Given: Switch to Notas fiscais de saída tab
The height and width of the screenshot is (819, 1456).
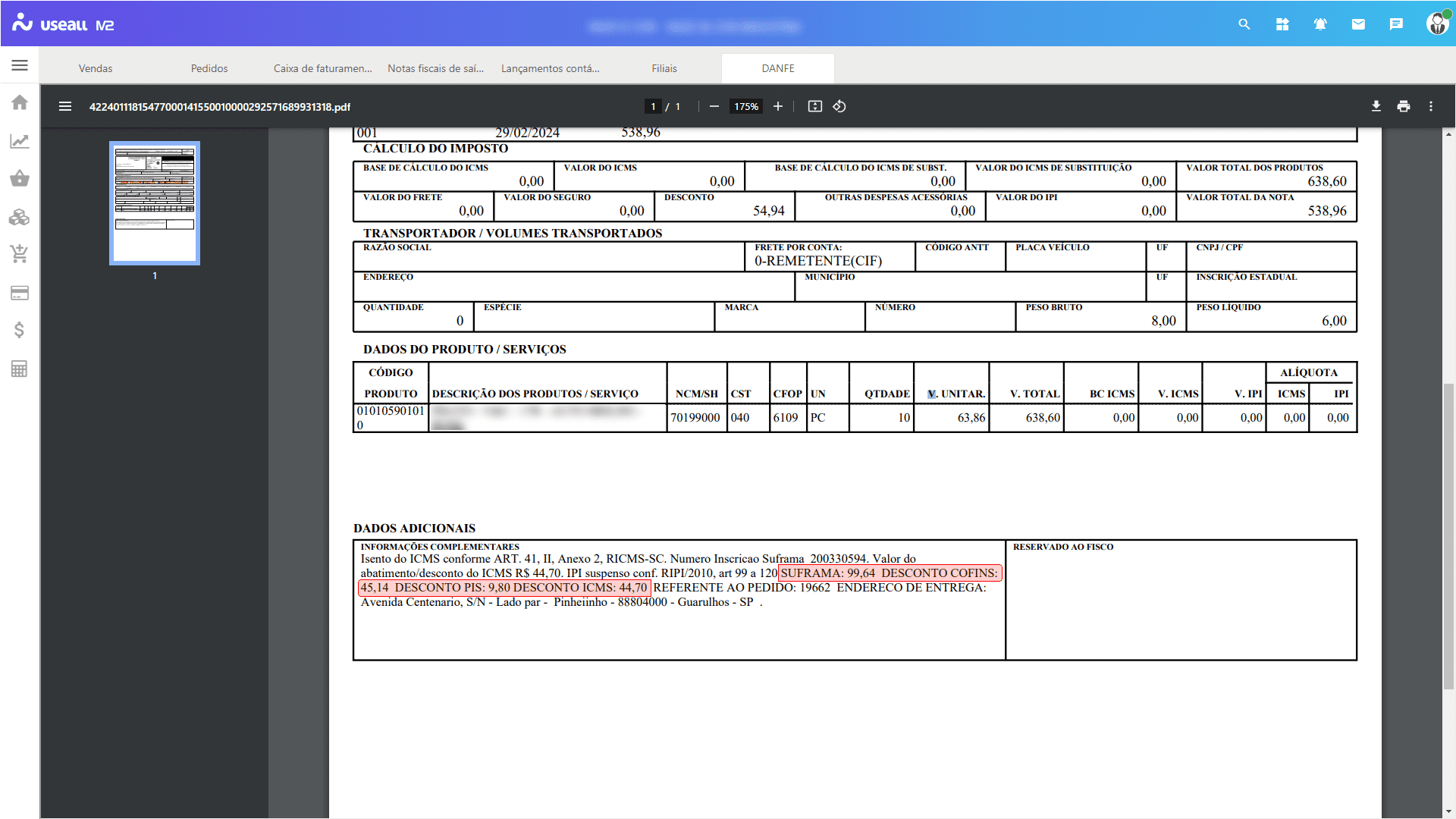Looking at the screenshot, I should [x=436, y=68].
